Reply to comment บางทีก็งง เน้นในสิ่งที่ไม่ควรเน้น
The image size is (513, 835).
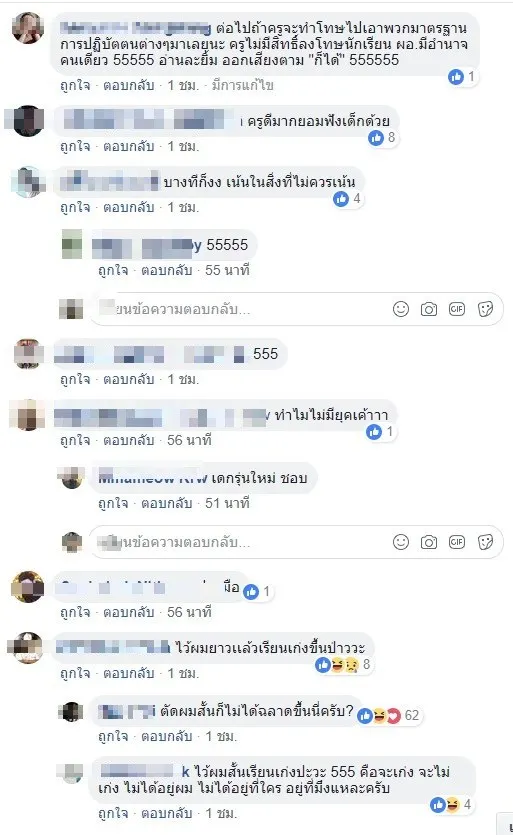(128, 207)
